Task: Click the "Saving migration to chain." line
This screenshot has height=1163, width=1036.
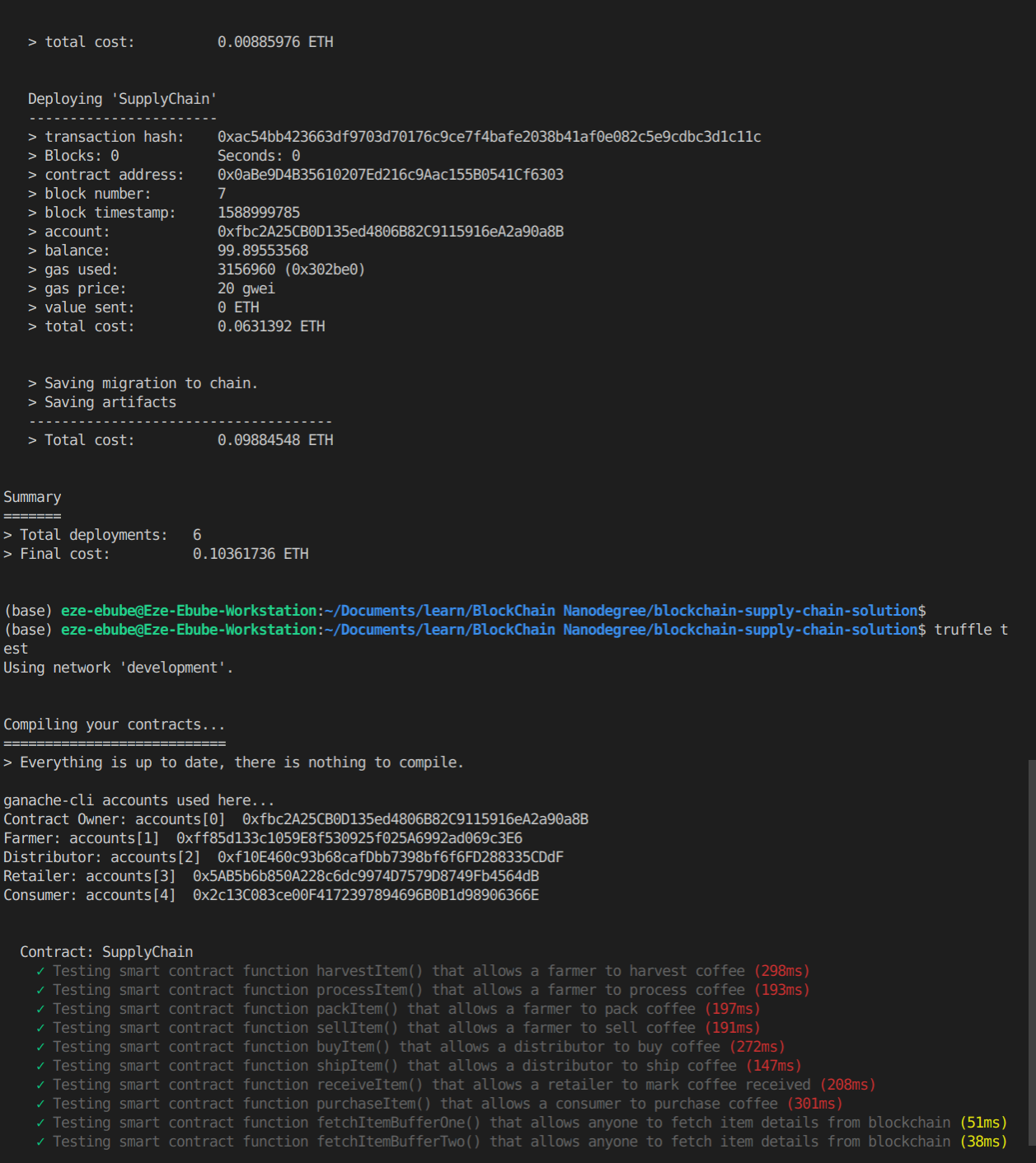Action: pyautogui.click(x=143, y=383)
